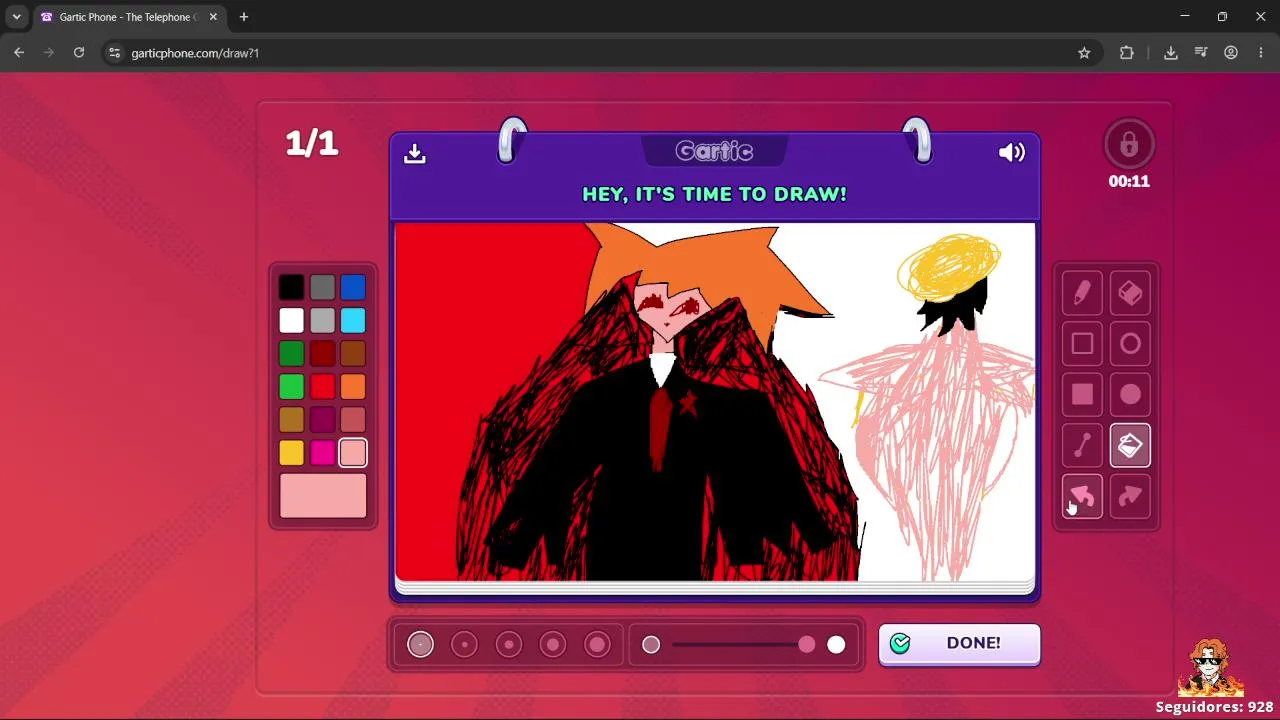Select the second brush size
This screenshot has width=1280, height=720.
point(465,645)
